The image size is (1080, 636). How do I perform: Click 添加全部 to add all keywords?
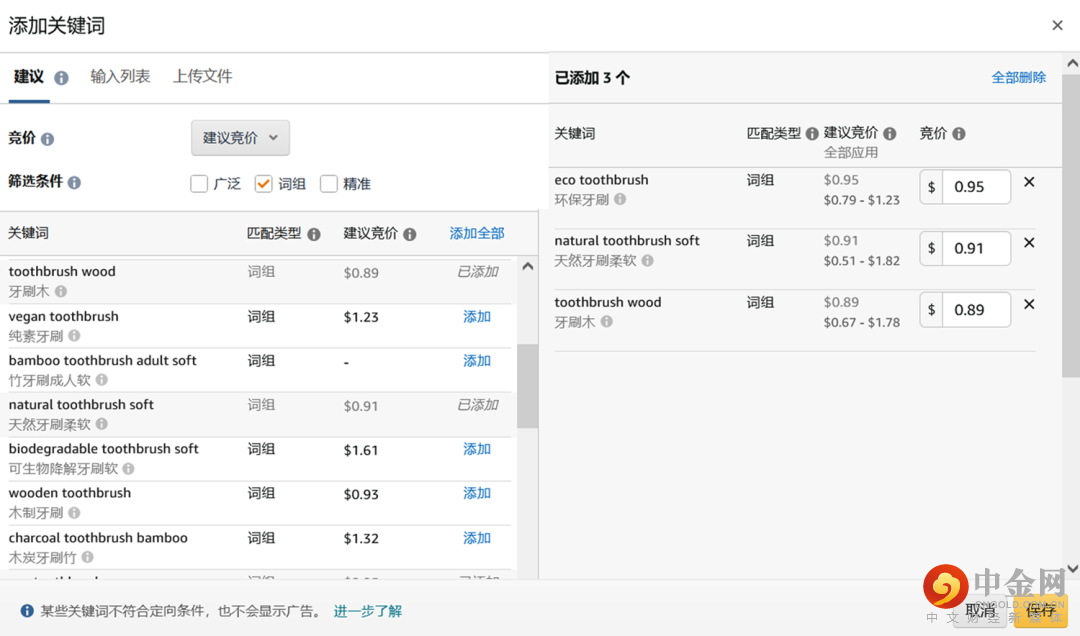point(477,233)
